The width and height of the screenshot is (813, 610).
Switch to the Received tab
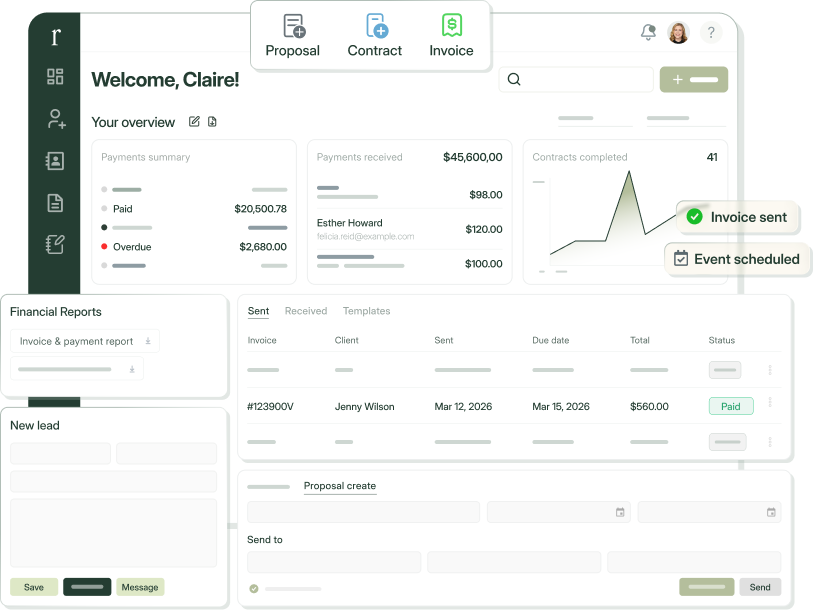(x=306, y=311)
